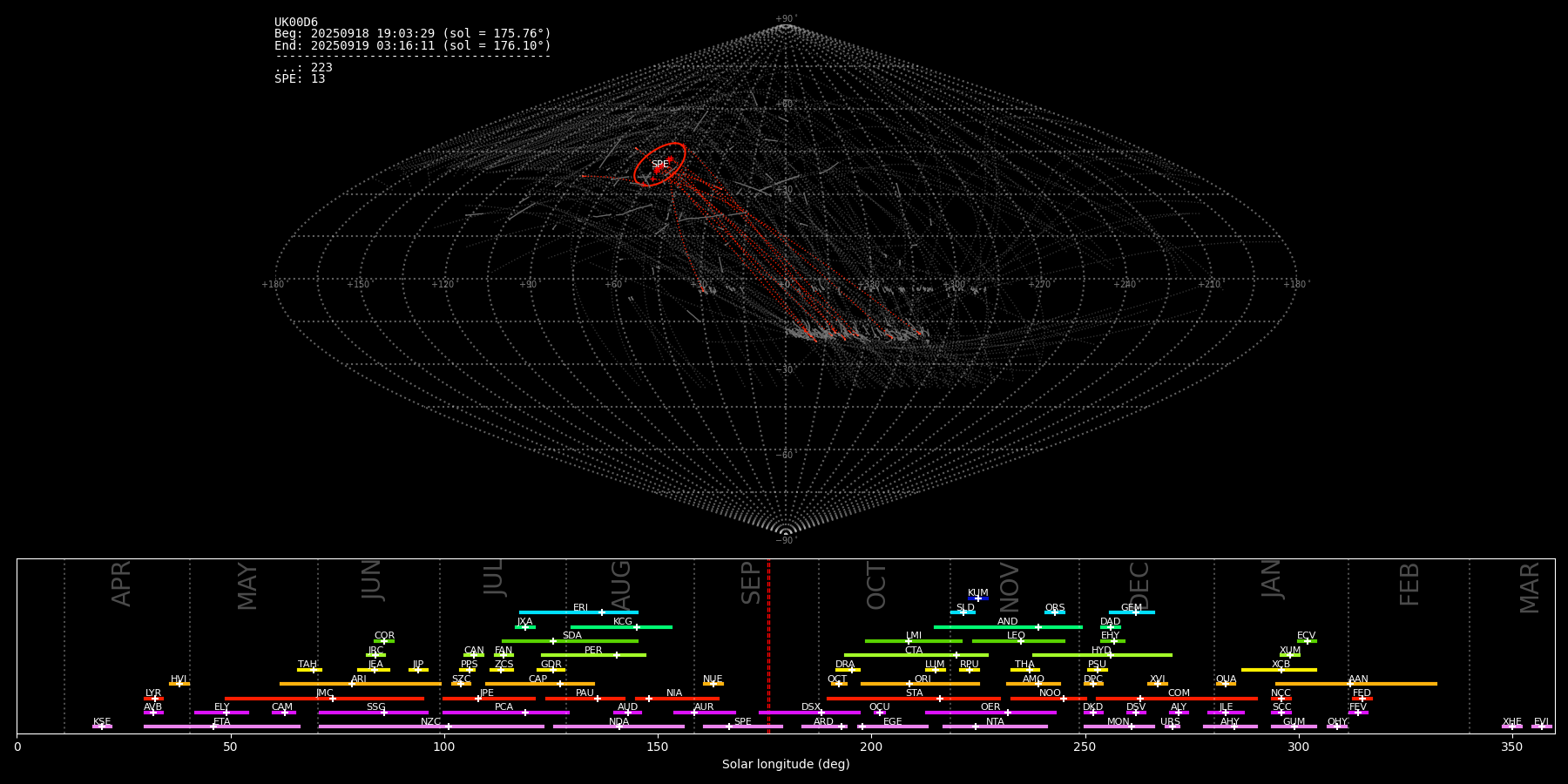Select the STA red shower bar

tap(914, 698)
